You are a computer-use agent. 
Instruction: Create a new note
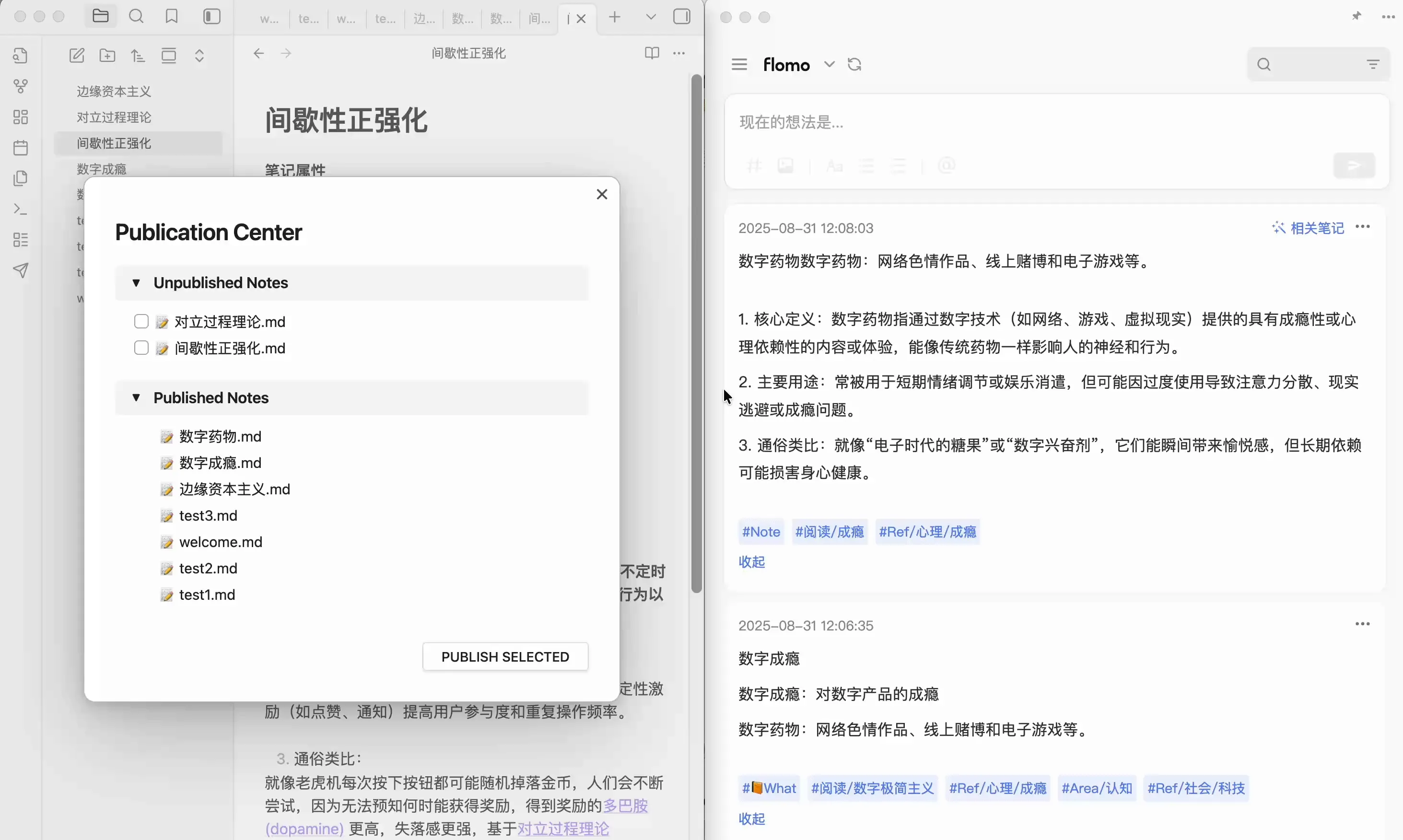pyautogui.click(x=77, y=56)
